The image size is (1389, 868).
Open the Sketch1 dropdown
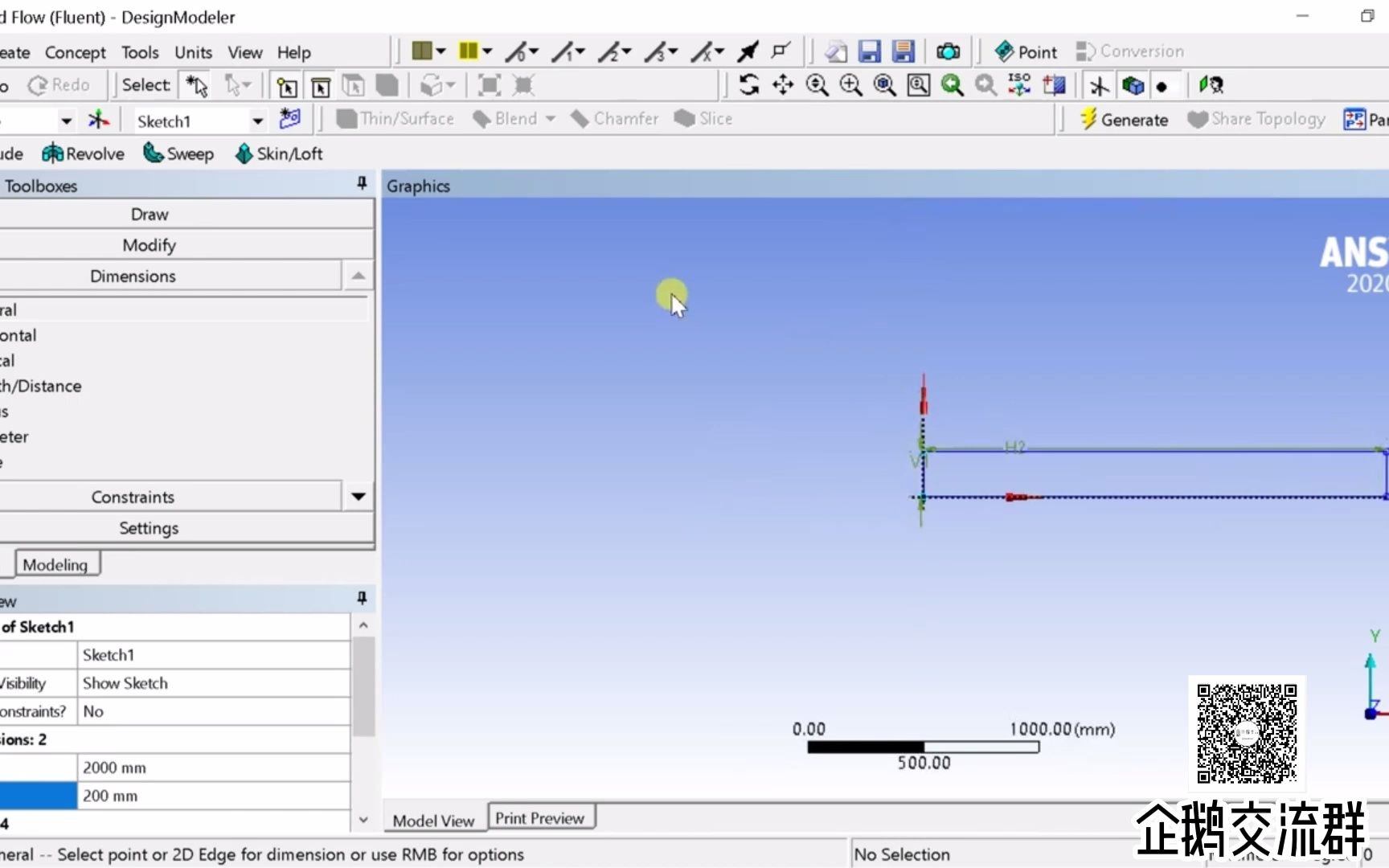point(257,121)
